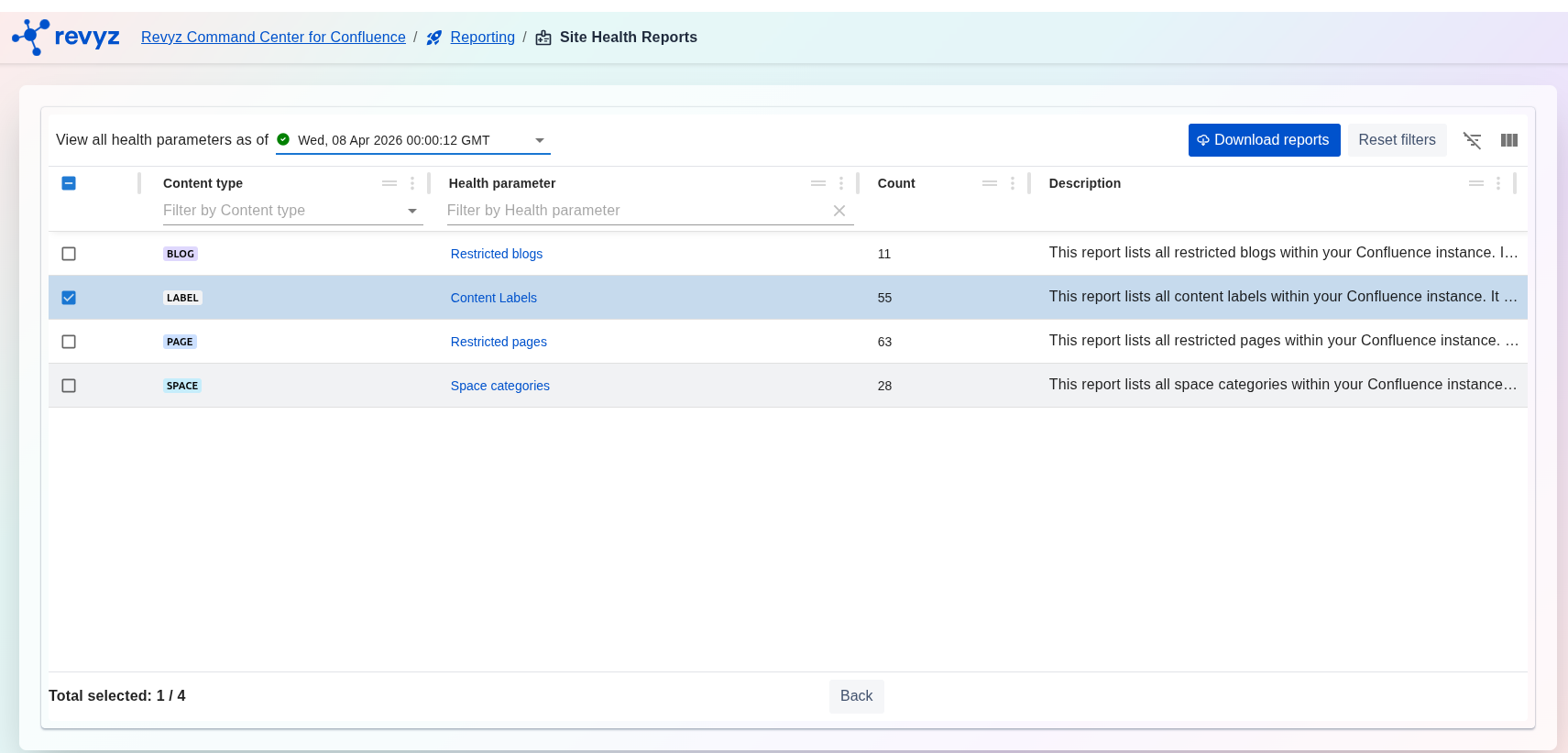Toggle the select-all header checkbox
The height and width of the screenshot is (753, 1568).
[69, 183]
